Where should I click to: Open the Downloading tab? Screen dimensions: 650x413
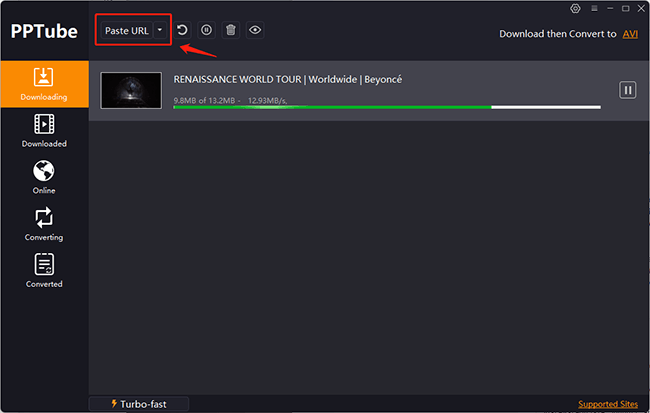click(x=44, y=84)
